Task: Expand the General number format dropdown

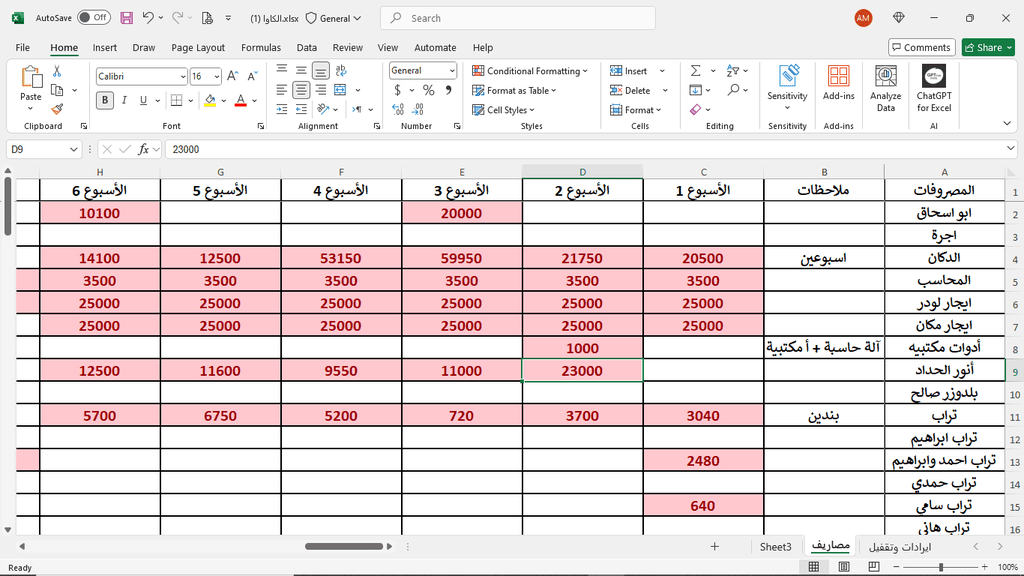Action: (x=452, y=71)
